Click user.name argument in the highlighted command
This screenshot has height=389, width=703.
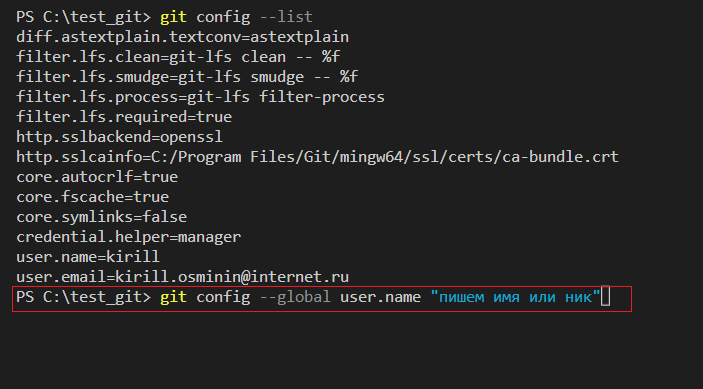tap(380, 297)
